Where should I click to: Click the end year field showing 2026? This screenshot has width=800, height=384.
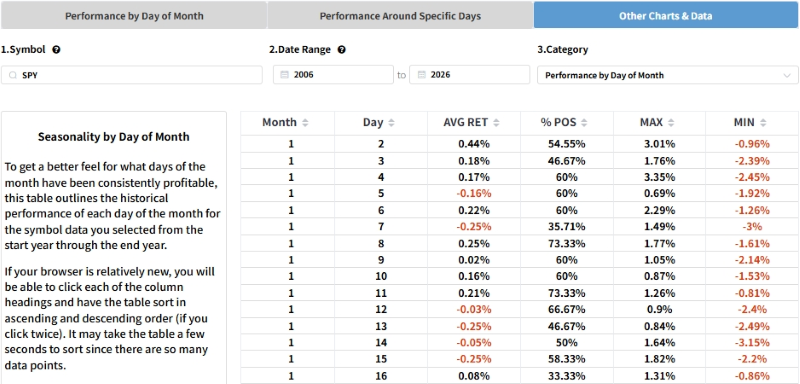point(469,75)
